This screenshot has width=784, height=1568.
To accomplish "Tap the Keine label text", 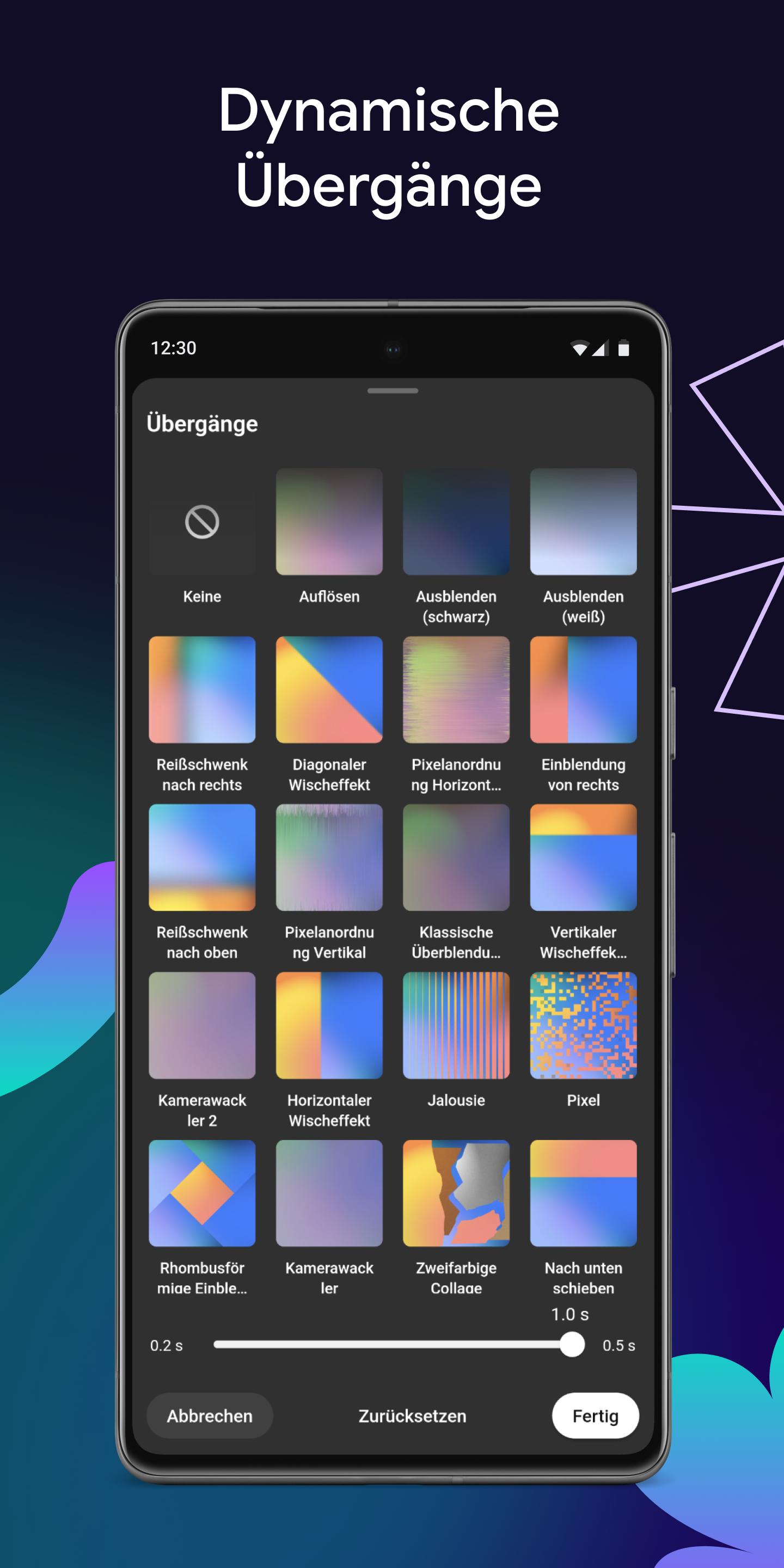I will [202, 597].
